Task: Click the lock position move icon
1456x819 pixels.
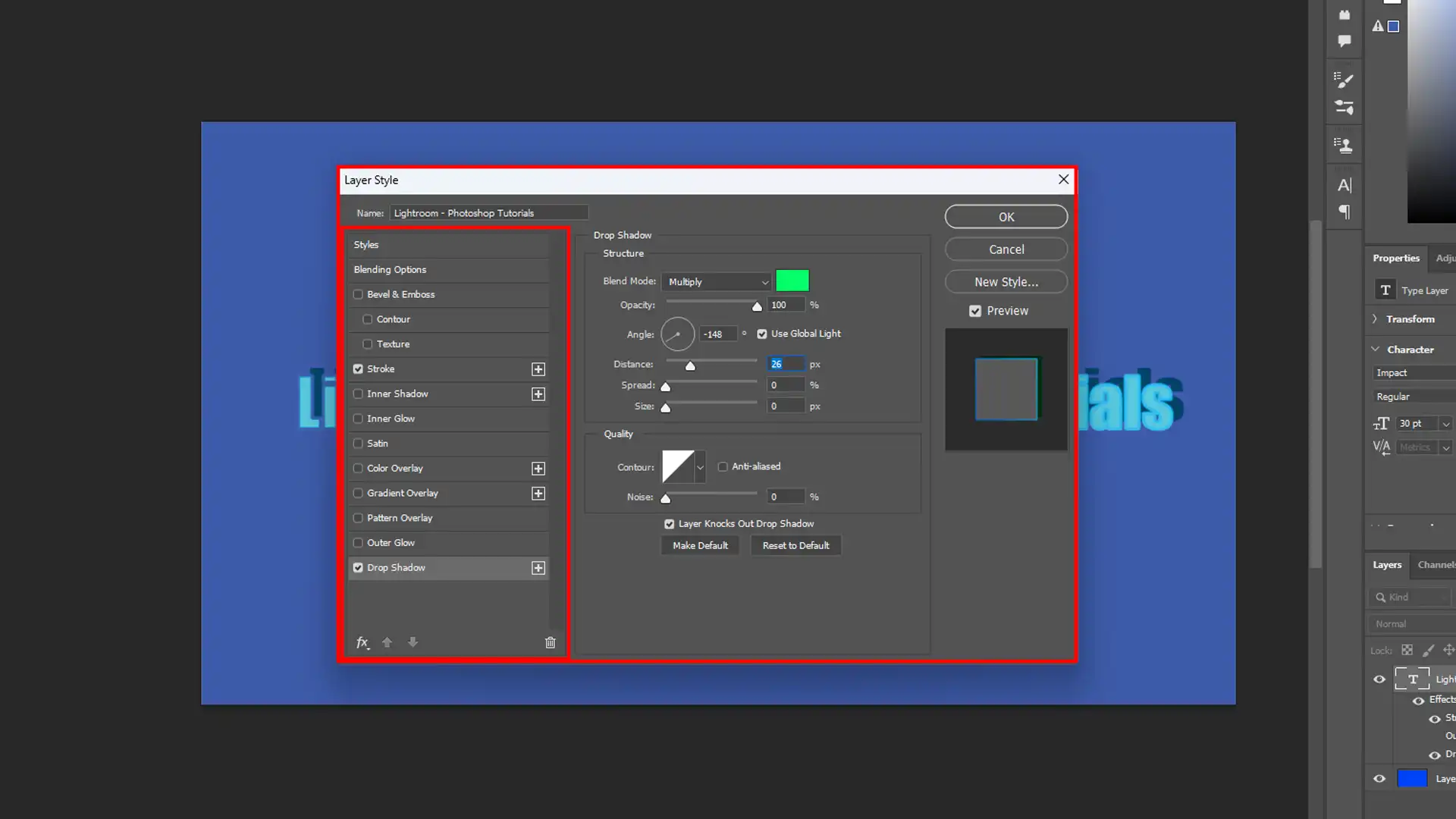Action: point(1448,650)
